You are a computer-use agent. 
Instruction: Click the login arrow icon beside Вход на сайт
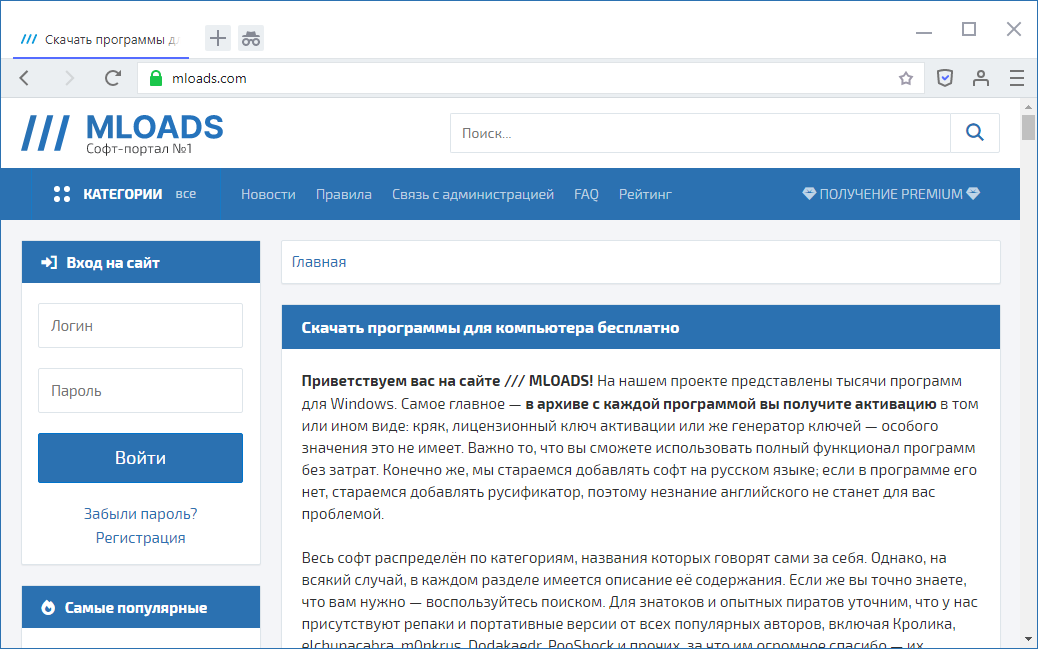[x=49, y=262]
